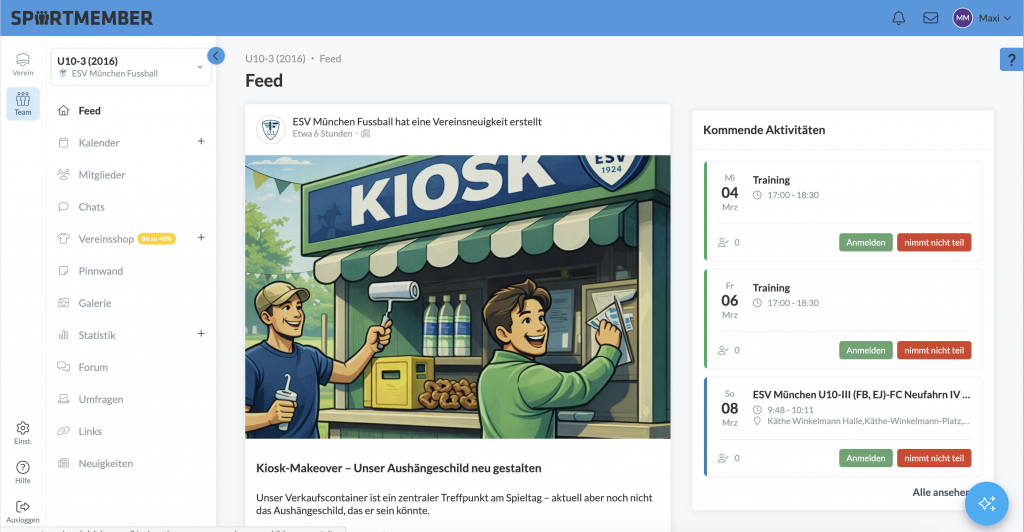Open the messages envelope icon

[x=930, y=18]
